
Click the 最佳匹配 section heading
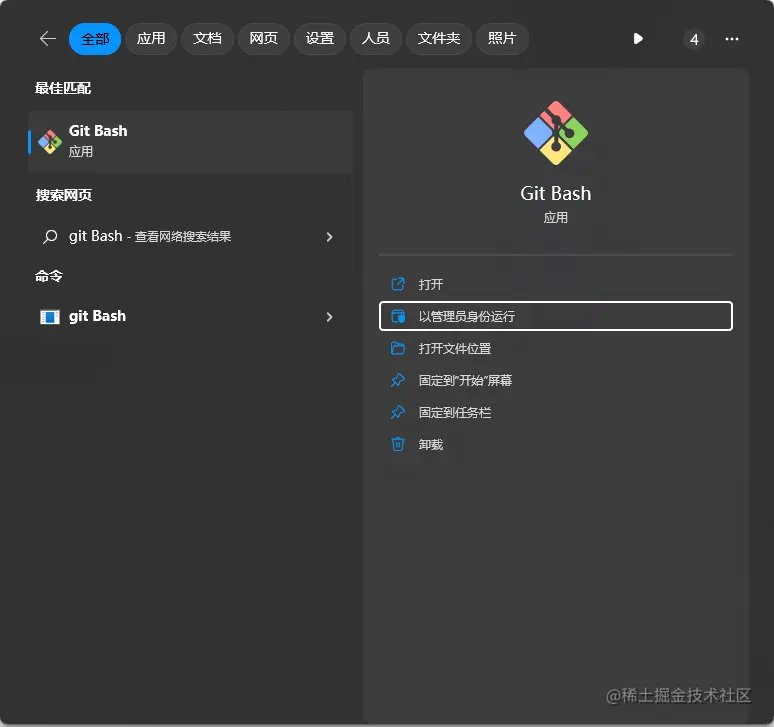pos(63,88)
